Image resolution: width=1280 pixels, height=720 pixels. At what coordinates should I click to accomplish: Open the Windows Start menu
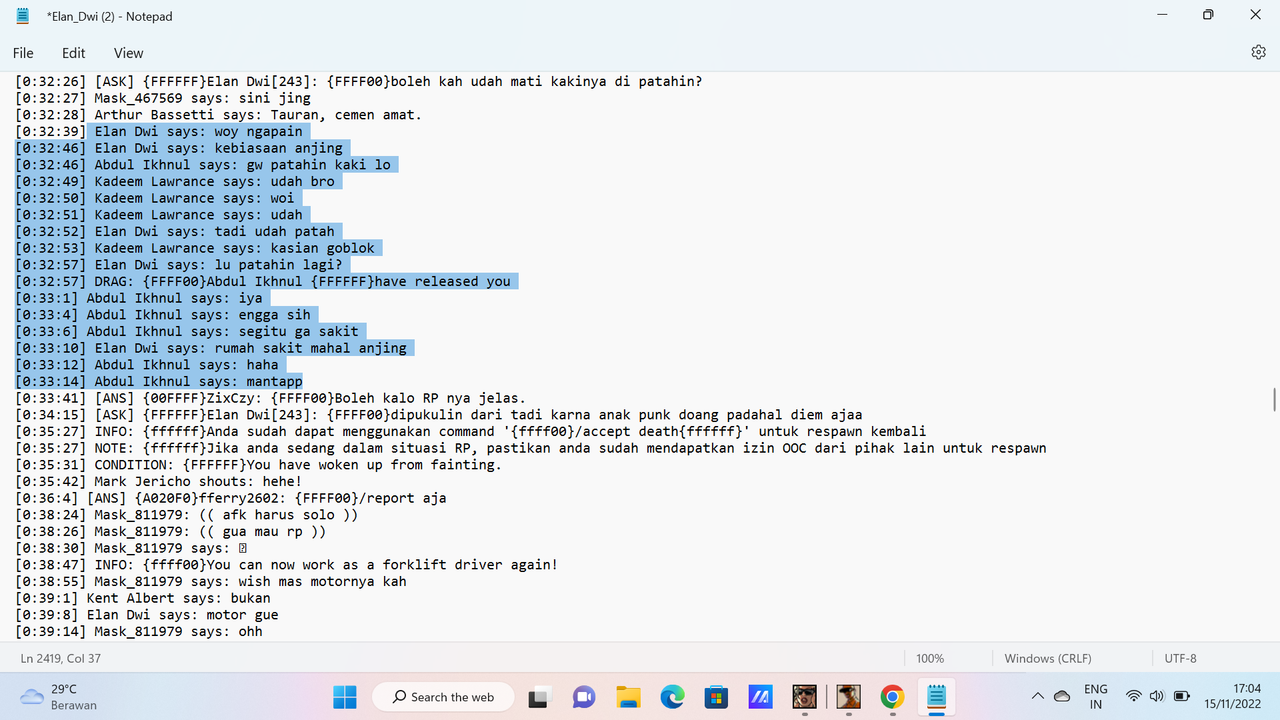(344, 696)
